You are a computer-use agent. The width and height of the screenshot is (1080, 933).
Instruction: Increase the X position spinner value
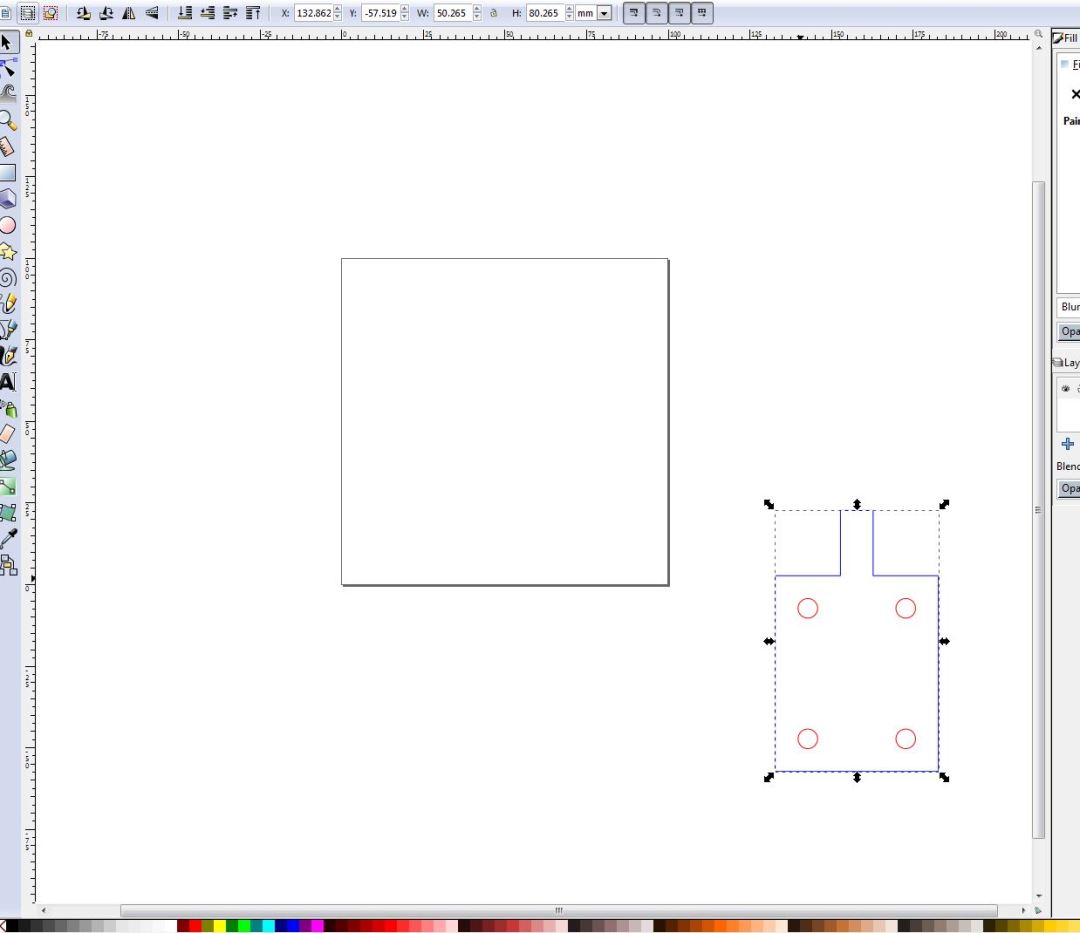337,10
